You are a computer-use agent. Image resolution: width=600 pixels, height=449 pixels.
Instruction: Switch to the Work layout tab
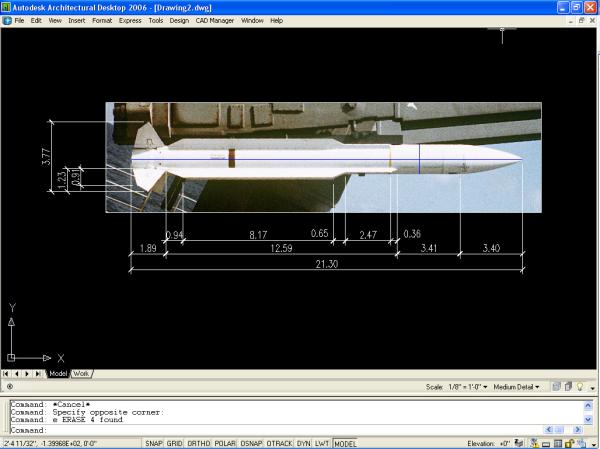tap(80, 373)
